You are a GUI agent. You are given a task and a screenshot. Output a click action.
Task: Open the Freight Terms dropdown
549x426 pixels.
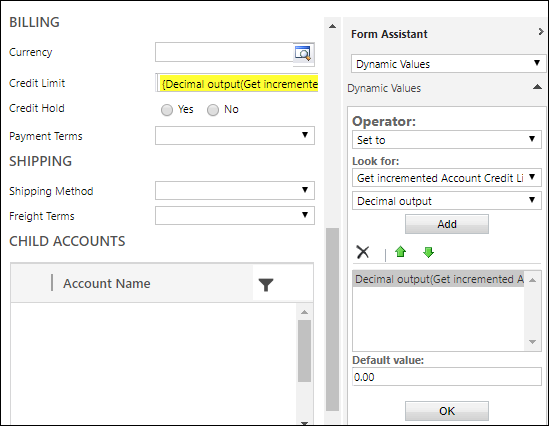point(235,215)
